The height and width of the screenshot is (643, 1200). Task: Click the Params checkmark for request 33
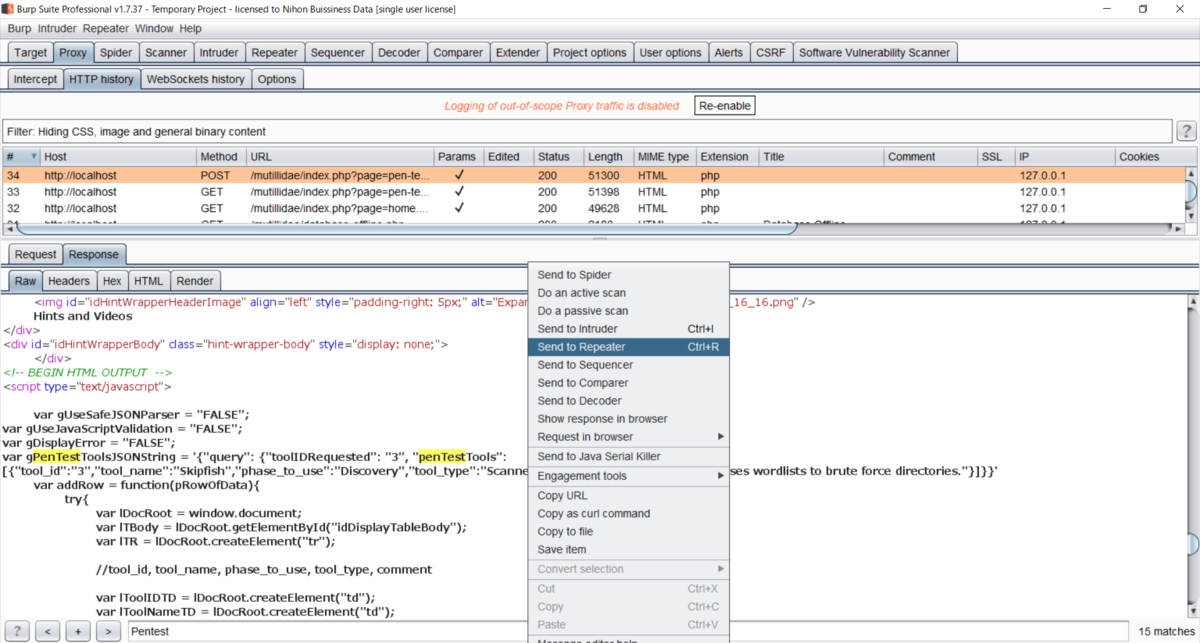click(x=459, y=192)
